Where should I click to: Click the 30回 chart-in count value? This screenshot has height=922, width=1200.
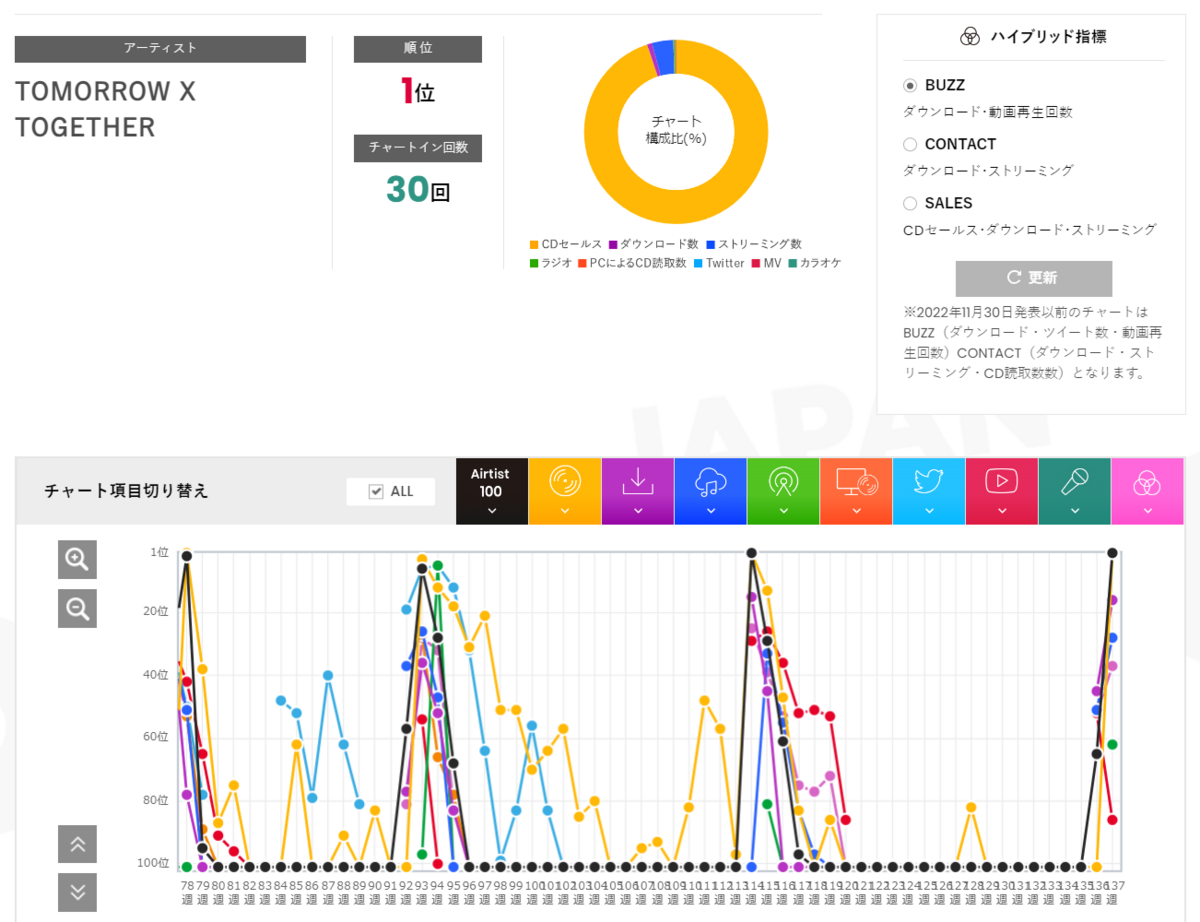(418, 189)
